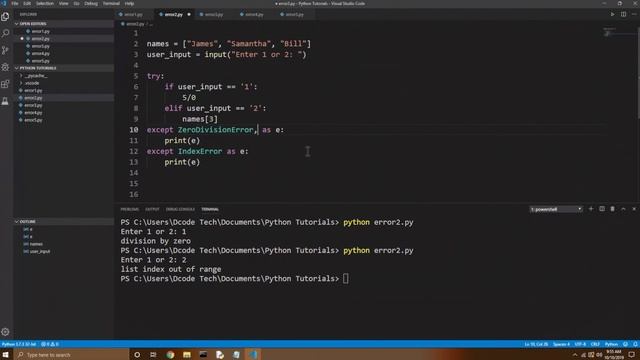Open File Explorer from the taskbar

(187, 355)
